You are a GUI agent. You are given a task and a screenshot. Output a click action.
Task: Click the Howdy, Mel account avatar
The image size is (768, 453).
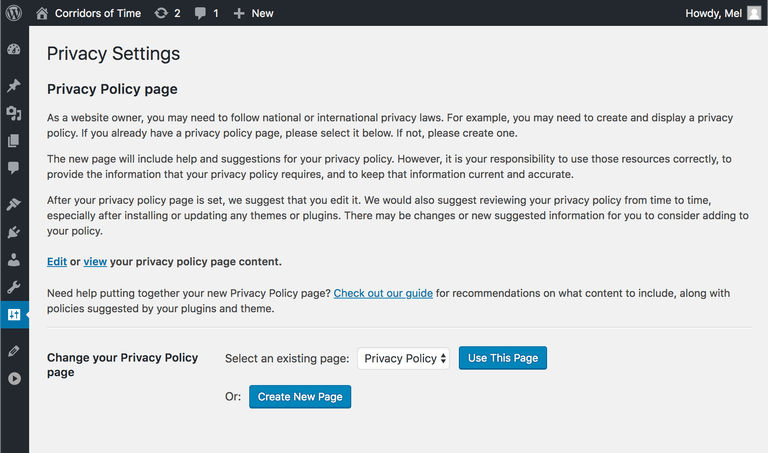click(x=753, y=13)
